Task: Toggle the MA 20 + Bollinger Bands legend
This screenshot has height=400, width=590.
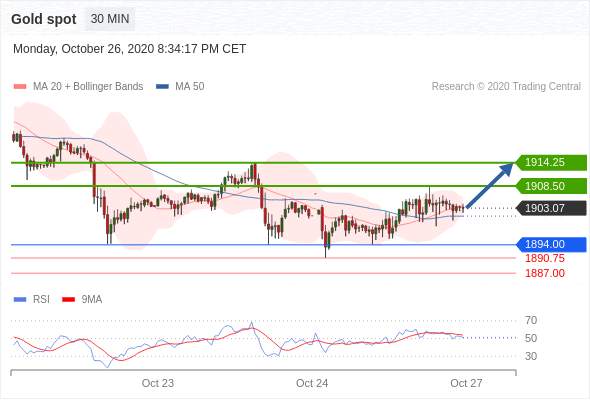Action: coord(78,87)
